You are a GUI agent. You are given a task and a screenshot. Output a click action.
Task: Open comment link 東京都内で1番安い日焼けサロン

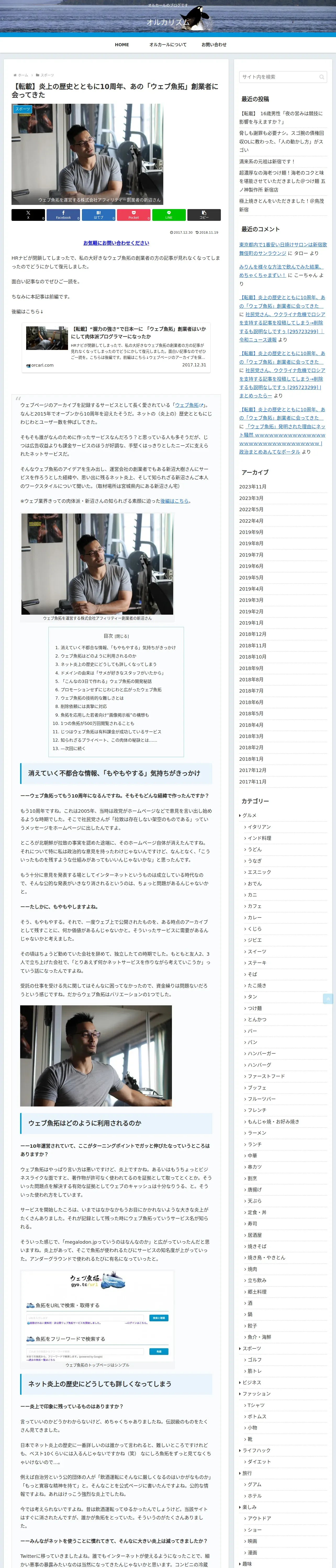(282, 249)
